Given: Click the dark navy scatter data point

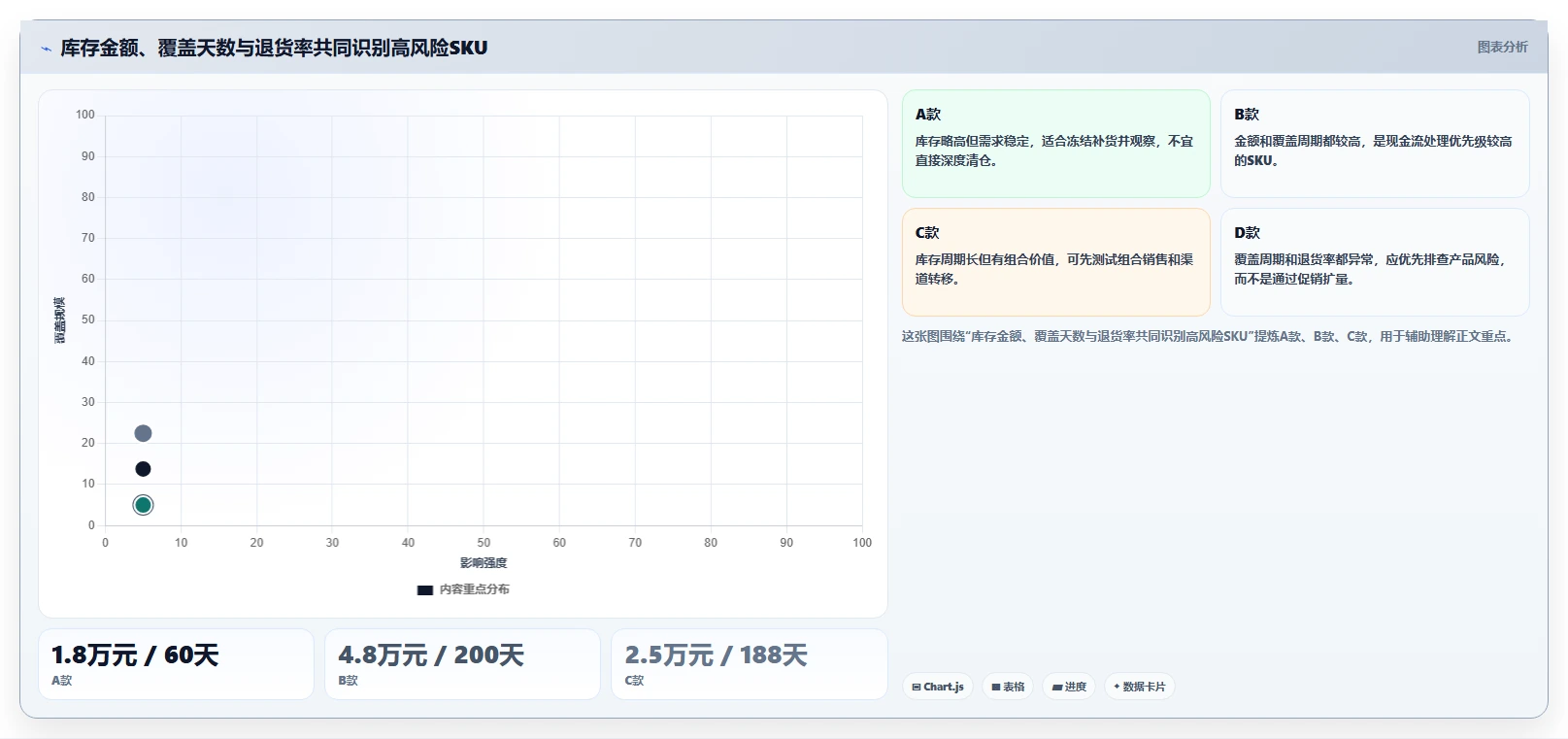Looking at the screenshot, I should [x=143, y=469].
